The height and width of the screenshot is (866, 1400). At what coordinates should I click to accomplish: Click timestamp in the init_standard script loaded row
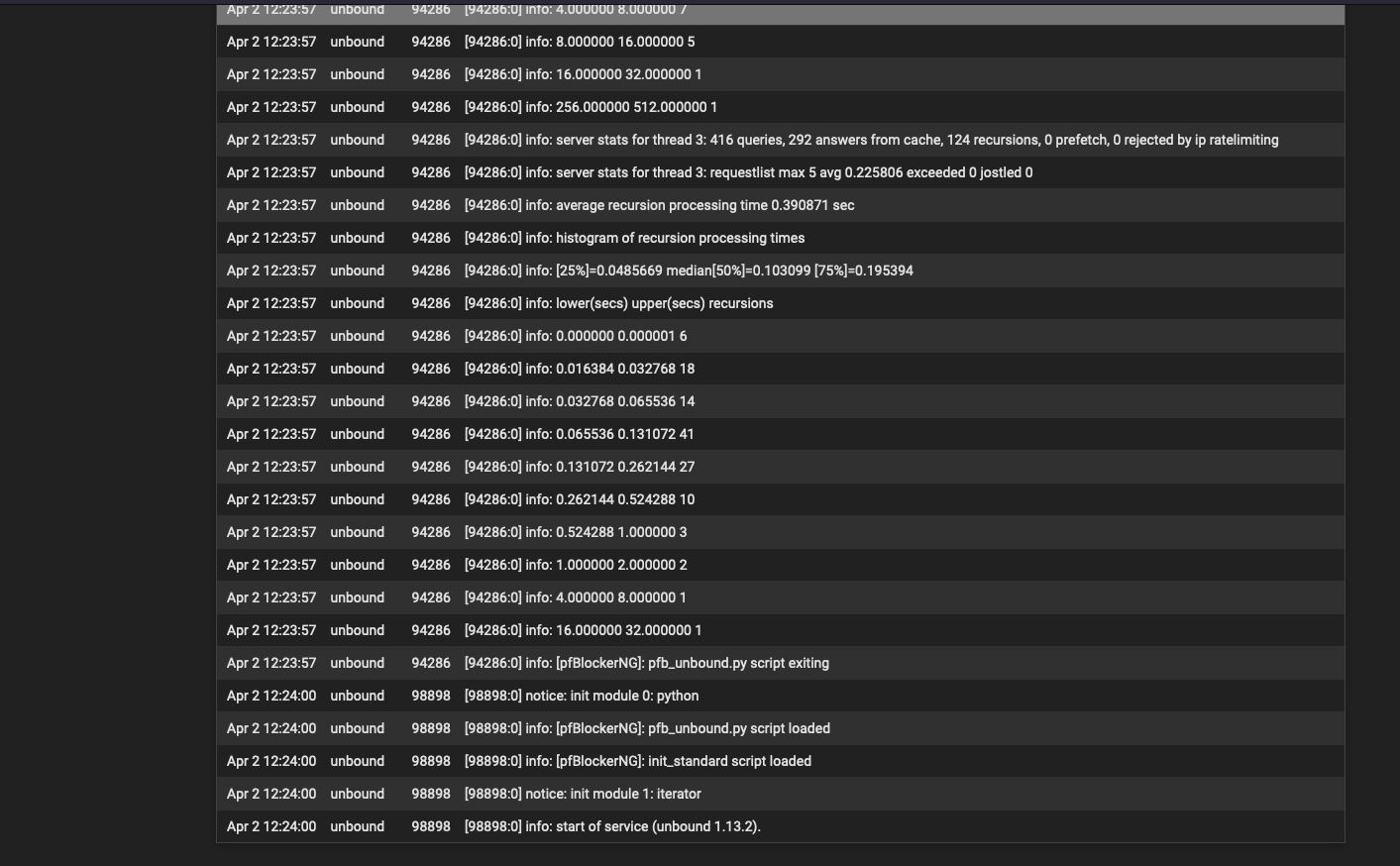coord(271,761)
